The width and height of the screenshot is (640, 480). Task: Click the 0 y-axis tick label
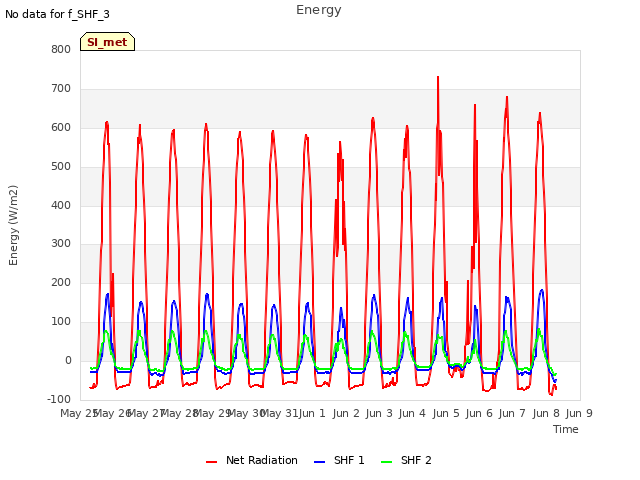point(68,361)
